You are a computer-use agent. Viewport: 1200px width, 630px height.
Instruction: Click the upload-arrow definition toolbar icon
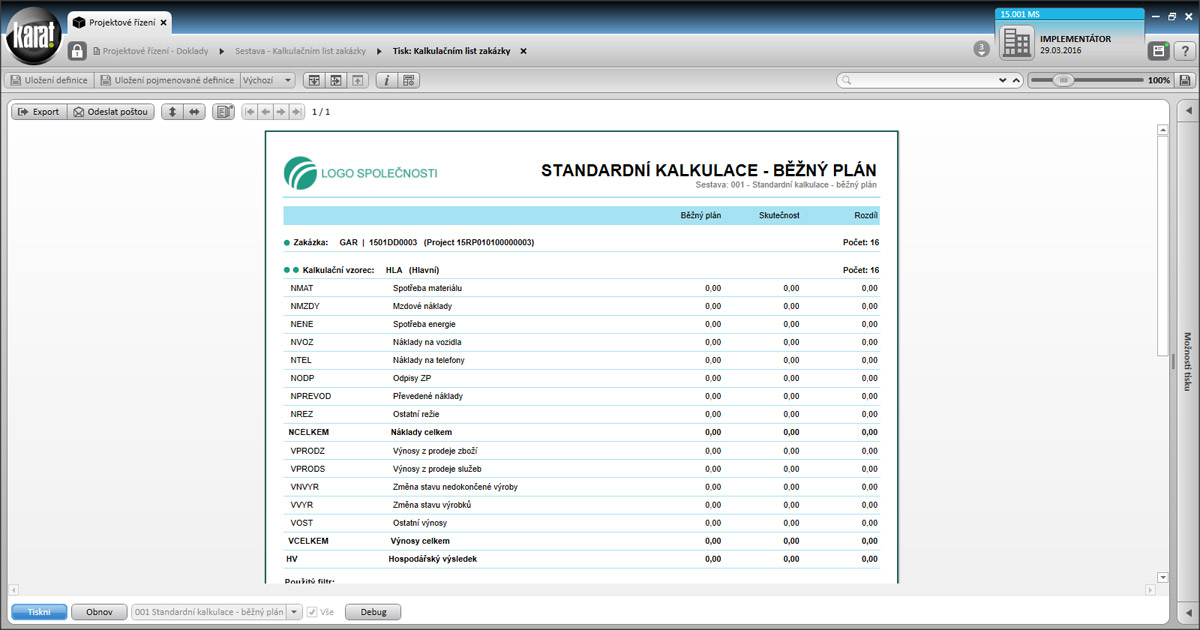[357, 80]
